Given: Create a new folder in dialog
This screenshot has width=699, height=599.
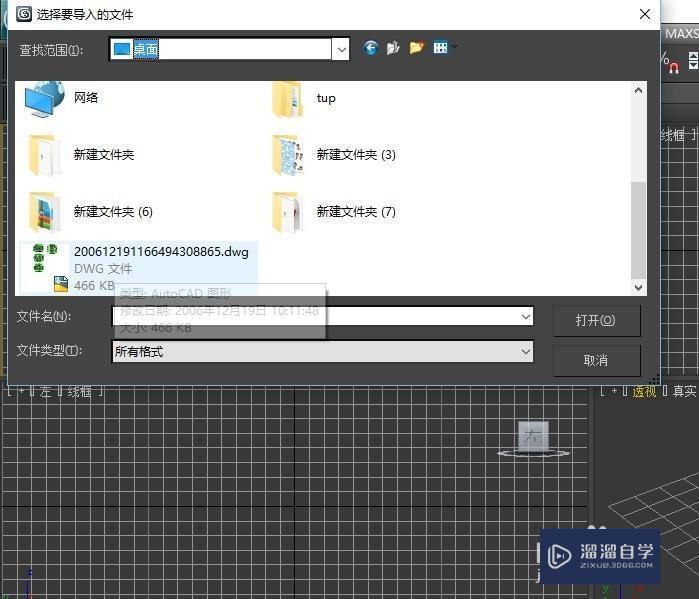Looking at the screenshot, I should coord(416,48).
